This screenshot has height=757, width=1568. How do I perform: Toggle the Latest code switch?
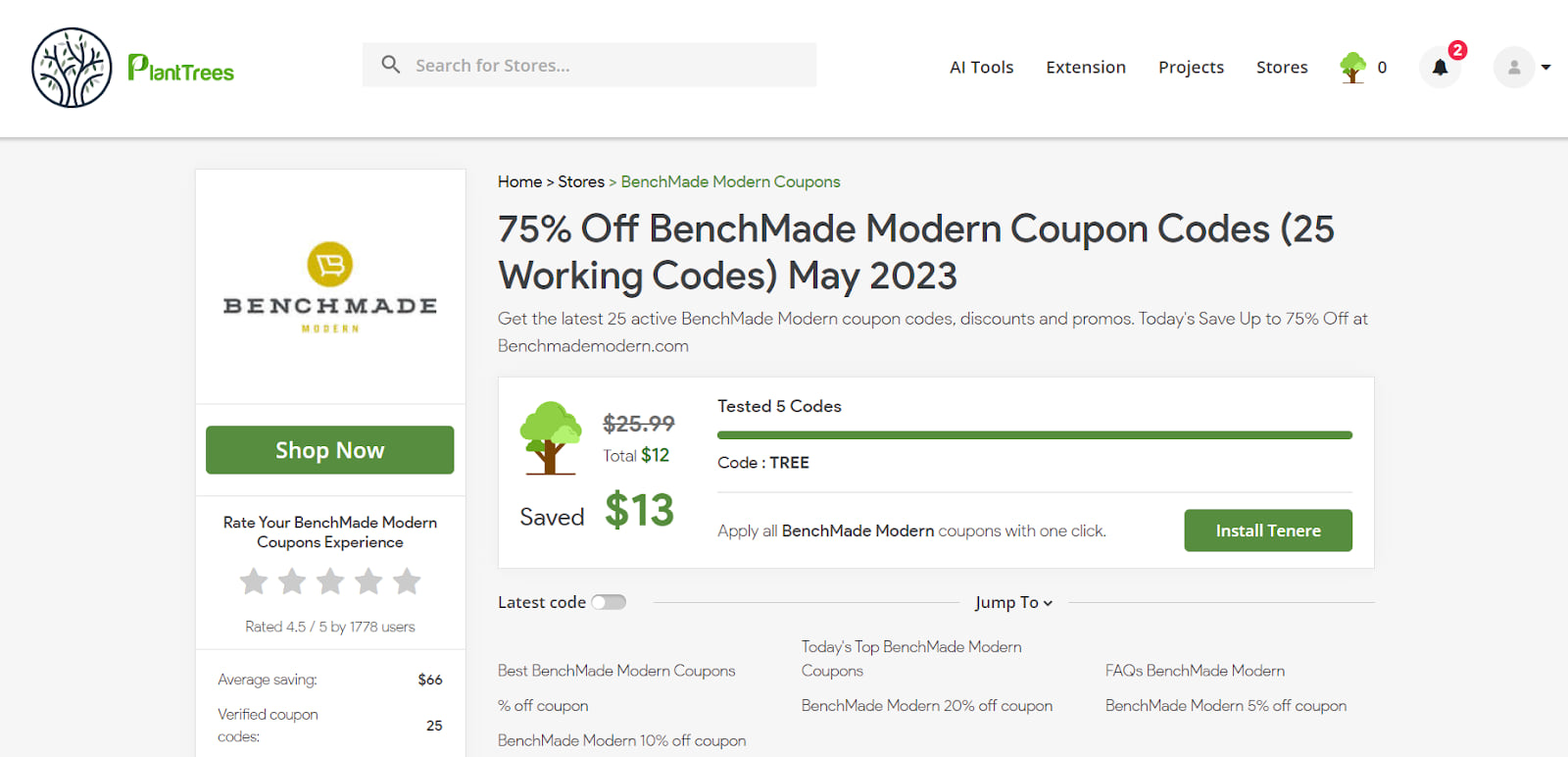click(x=609, y=602)
